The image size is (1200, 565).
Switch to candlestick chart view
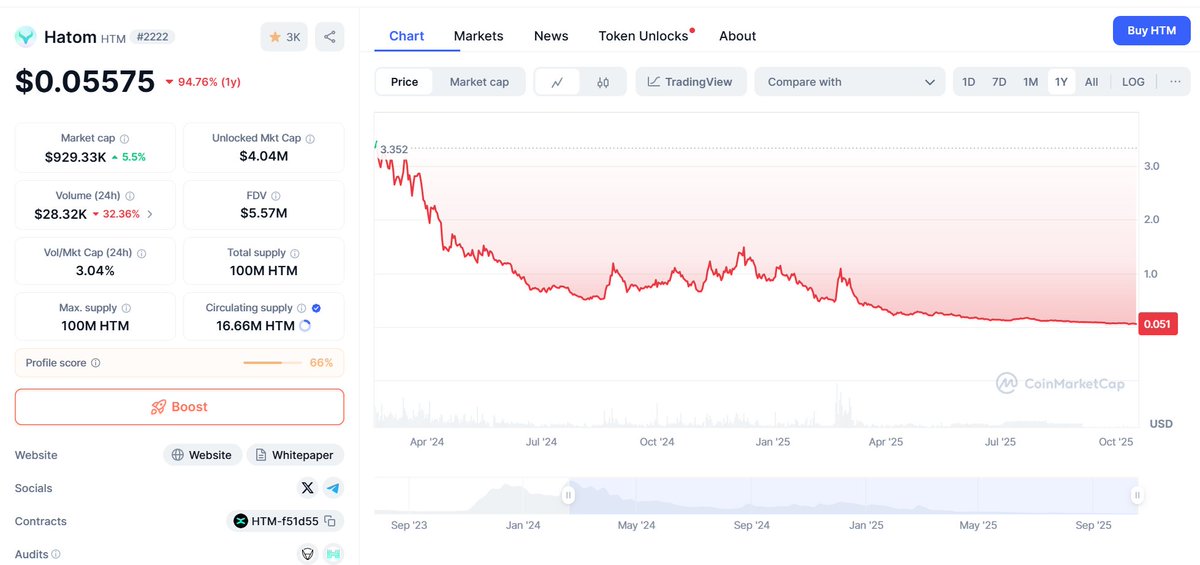[603, 82]
